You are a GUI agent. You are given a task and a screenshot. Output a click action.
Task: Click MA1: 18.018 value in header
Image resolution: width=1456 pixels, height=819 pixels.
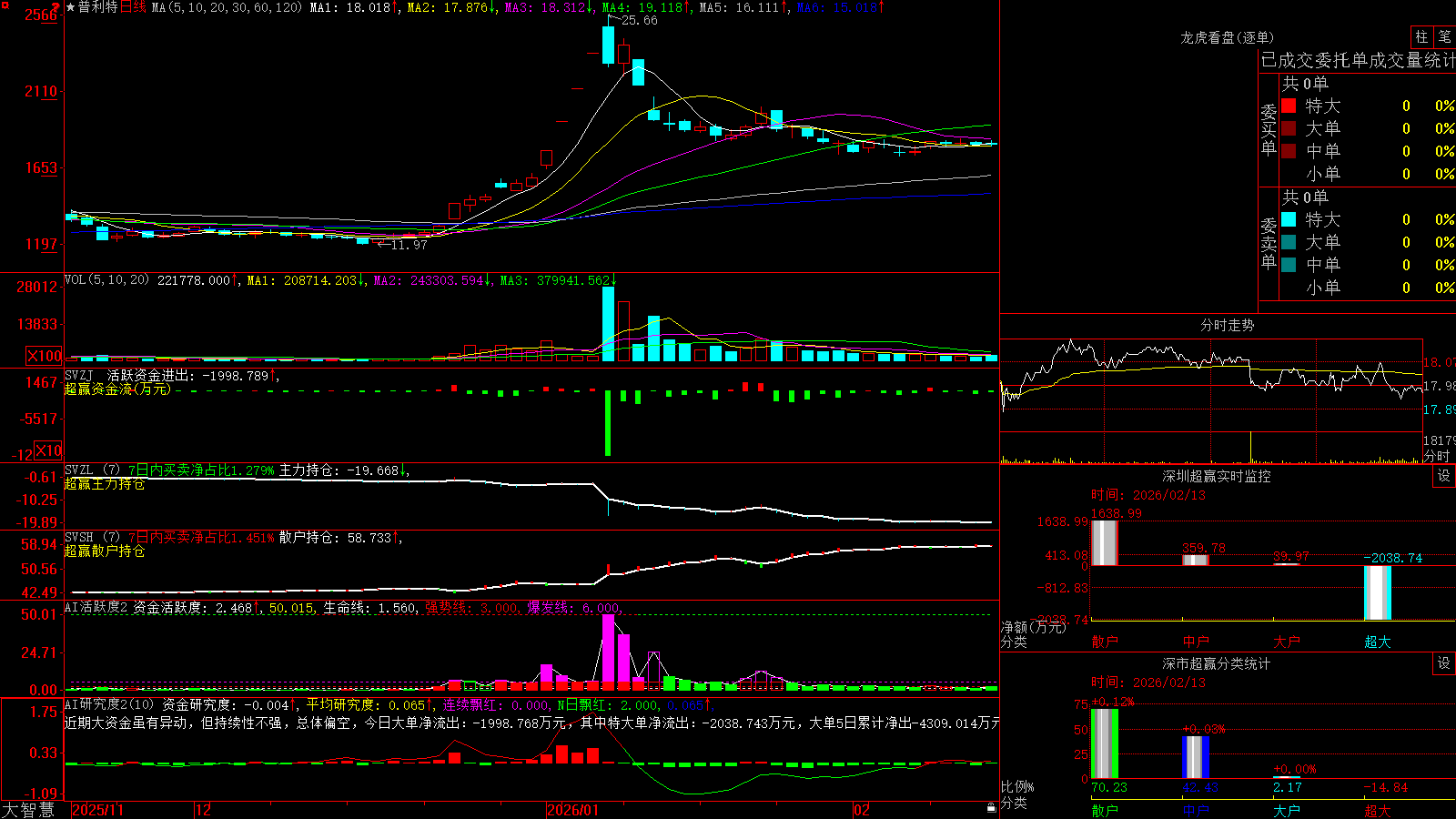tap(354, 7)
